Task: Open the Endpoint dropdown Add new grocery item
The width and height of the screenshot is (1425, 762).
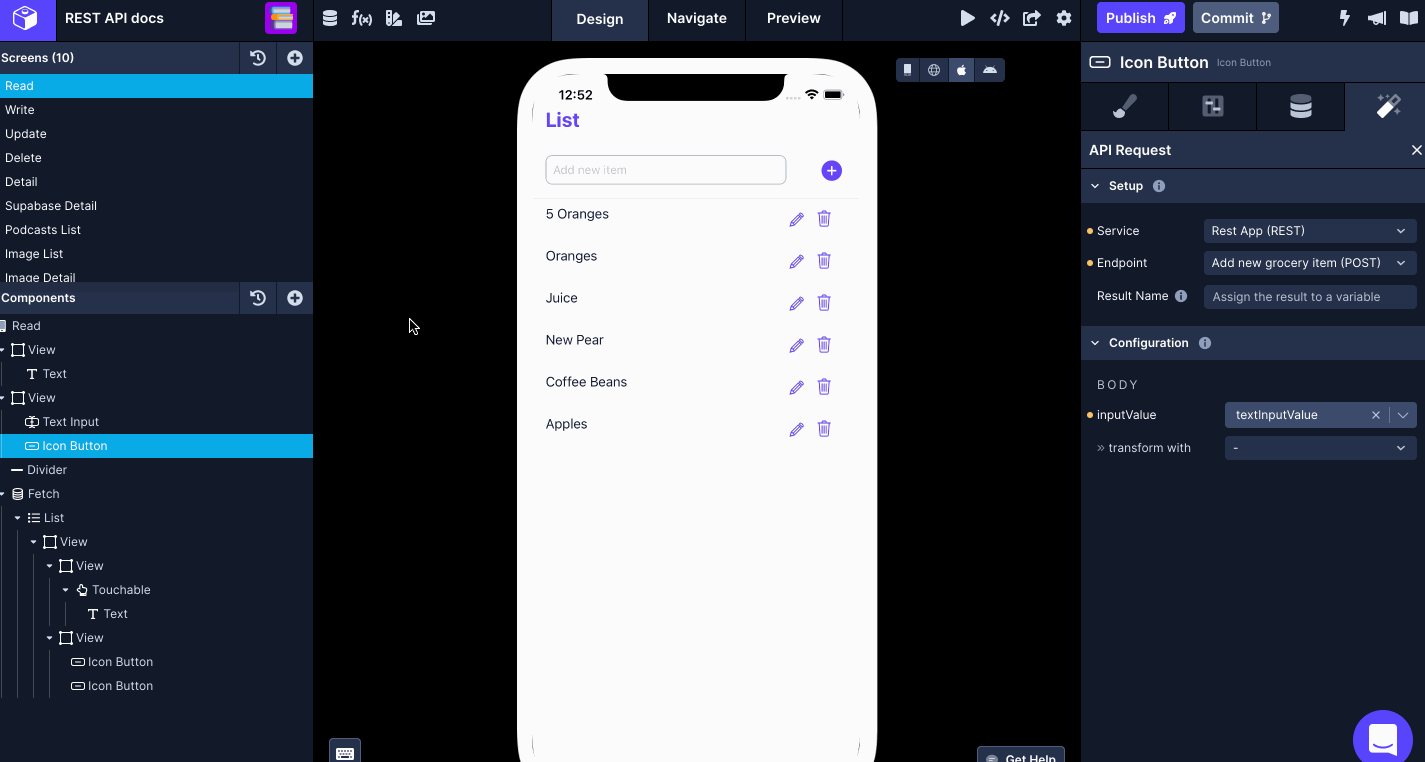Action: (x=1310, y=263)
